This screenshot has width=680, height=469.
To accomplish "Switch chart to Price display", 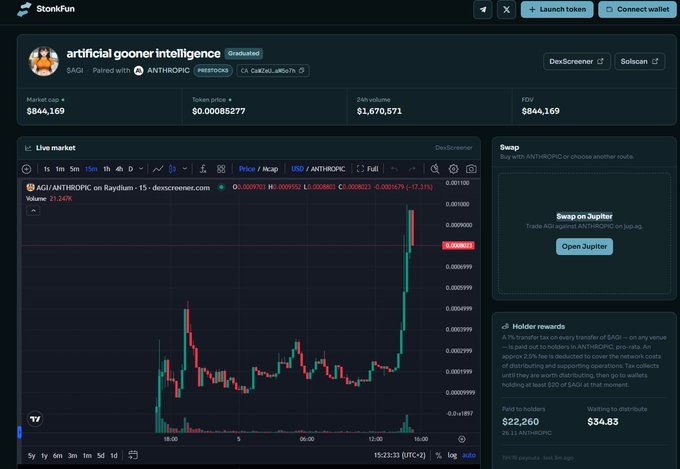I will point(247,169).
